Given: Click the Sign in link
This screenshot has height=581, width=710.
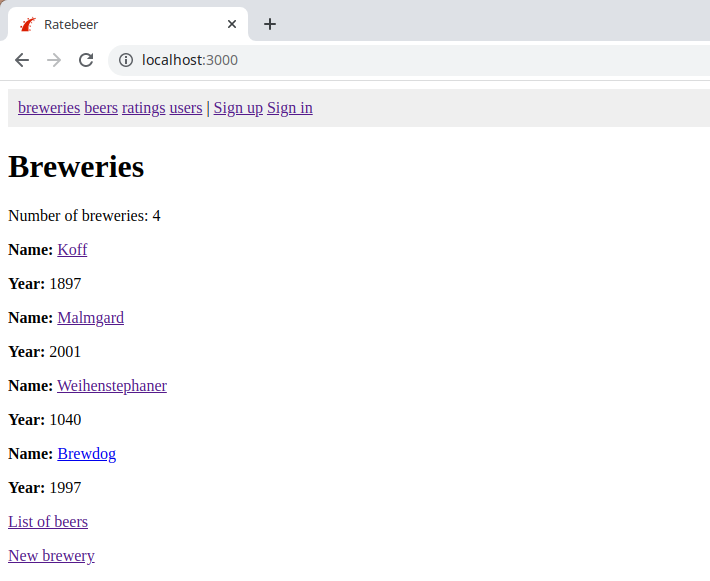Looking at the screenshot, I should pyautogui.click(x=290, y=108).
